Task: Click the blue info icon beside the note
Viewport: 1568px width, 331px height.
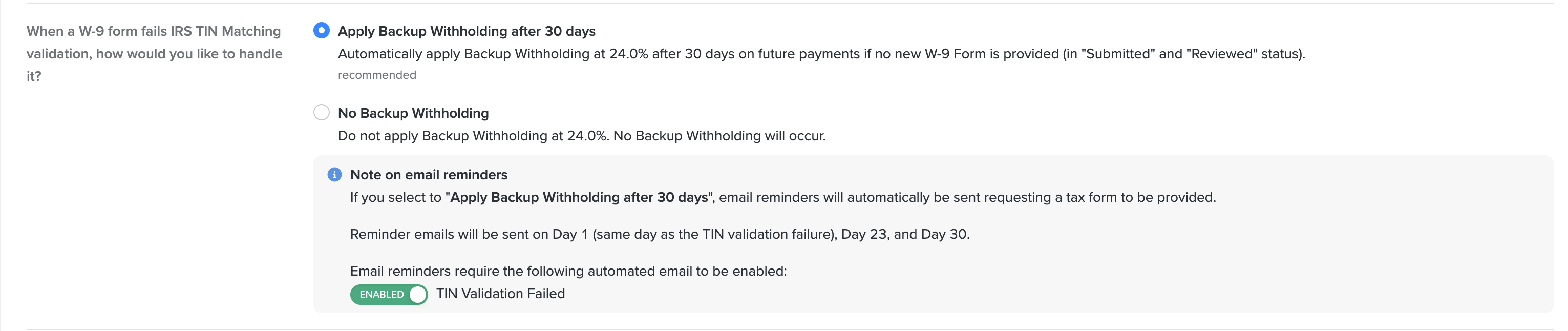Action: 334,175
